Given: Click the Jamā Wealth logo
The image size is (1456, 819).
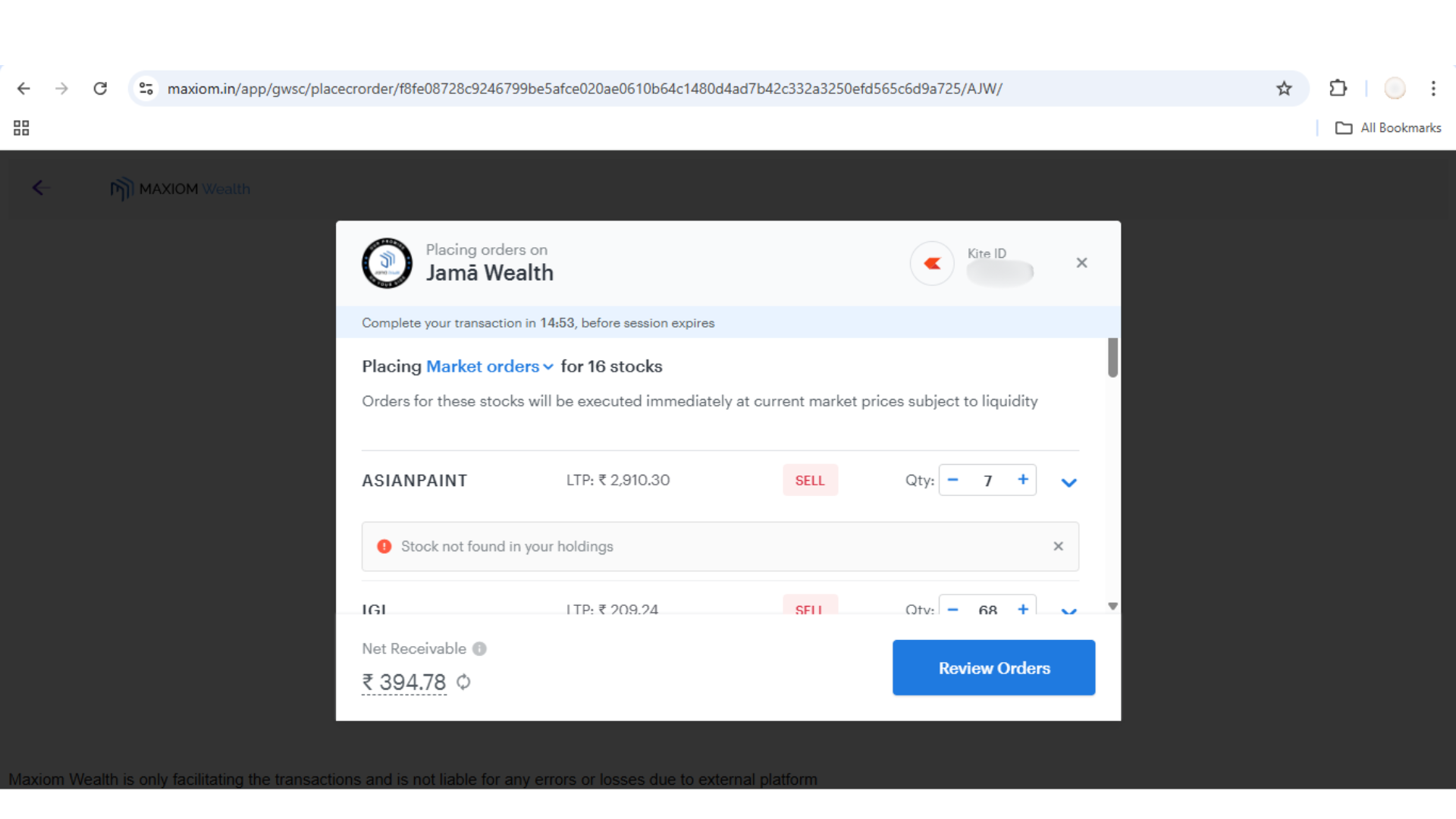Looking at the screenshot, I should (x=387, y=263).
